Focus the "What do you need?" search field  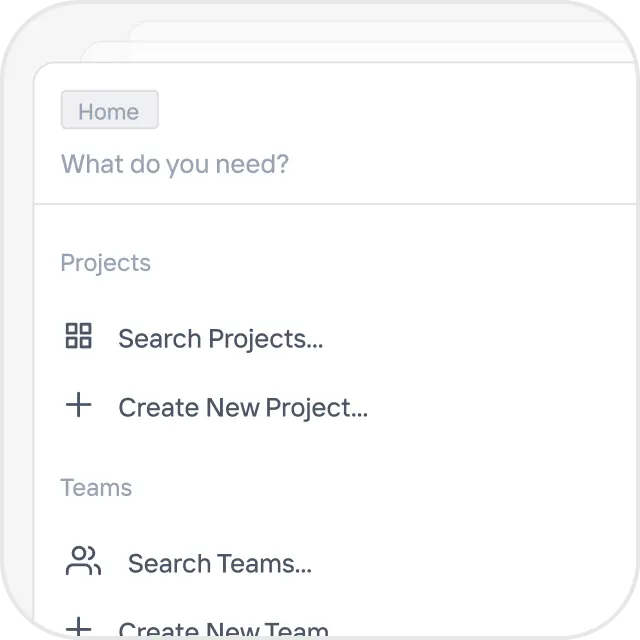175,164
